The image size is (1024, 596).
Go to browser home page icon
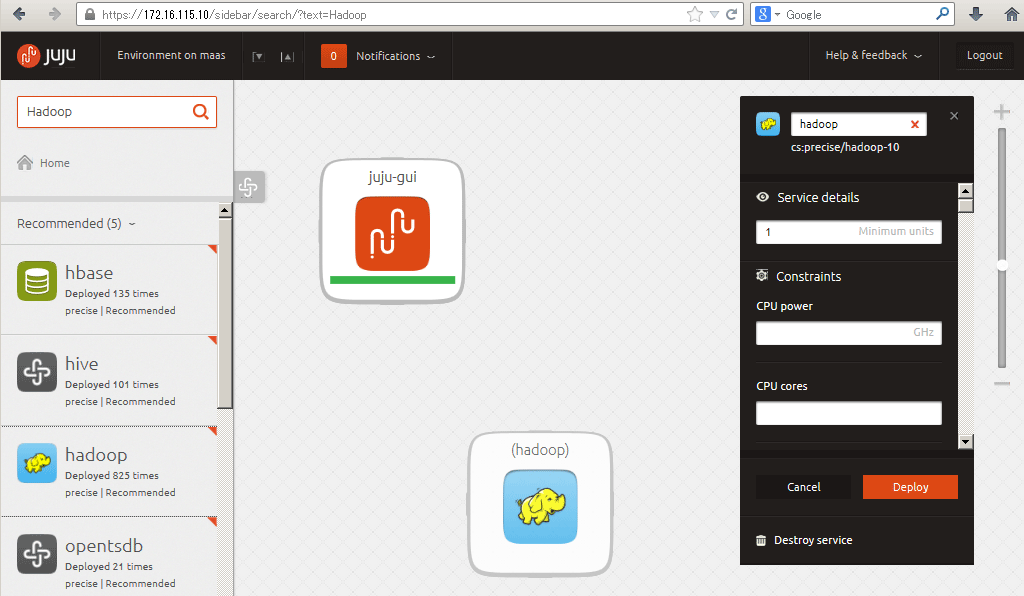pos(1012,14)
